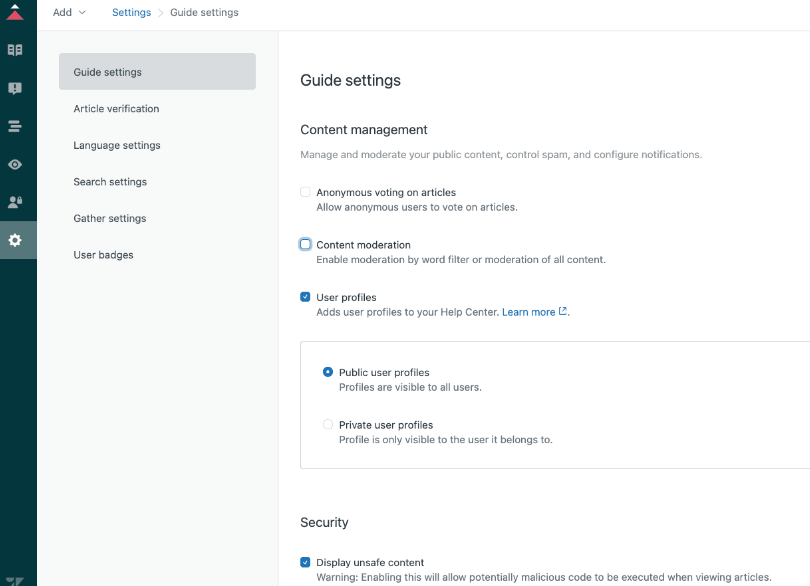
Task: Open the moderate content exclamation bubble icon
Action: click(15, 88)
